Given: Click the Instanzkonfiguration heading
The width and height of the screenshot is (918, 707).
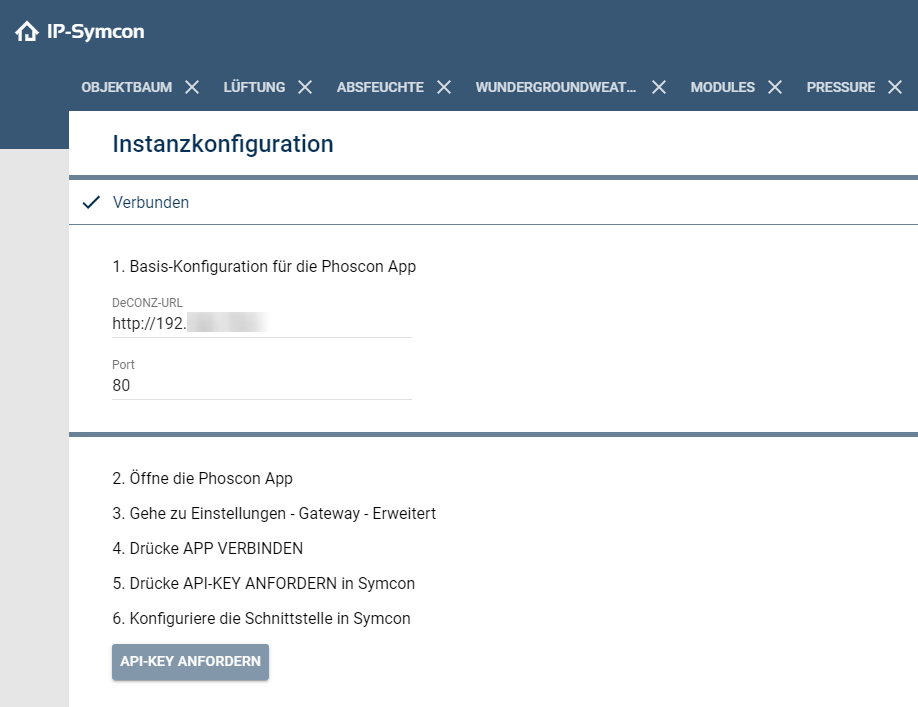Looking at the screenshot, I should click(x=224, y=144).
